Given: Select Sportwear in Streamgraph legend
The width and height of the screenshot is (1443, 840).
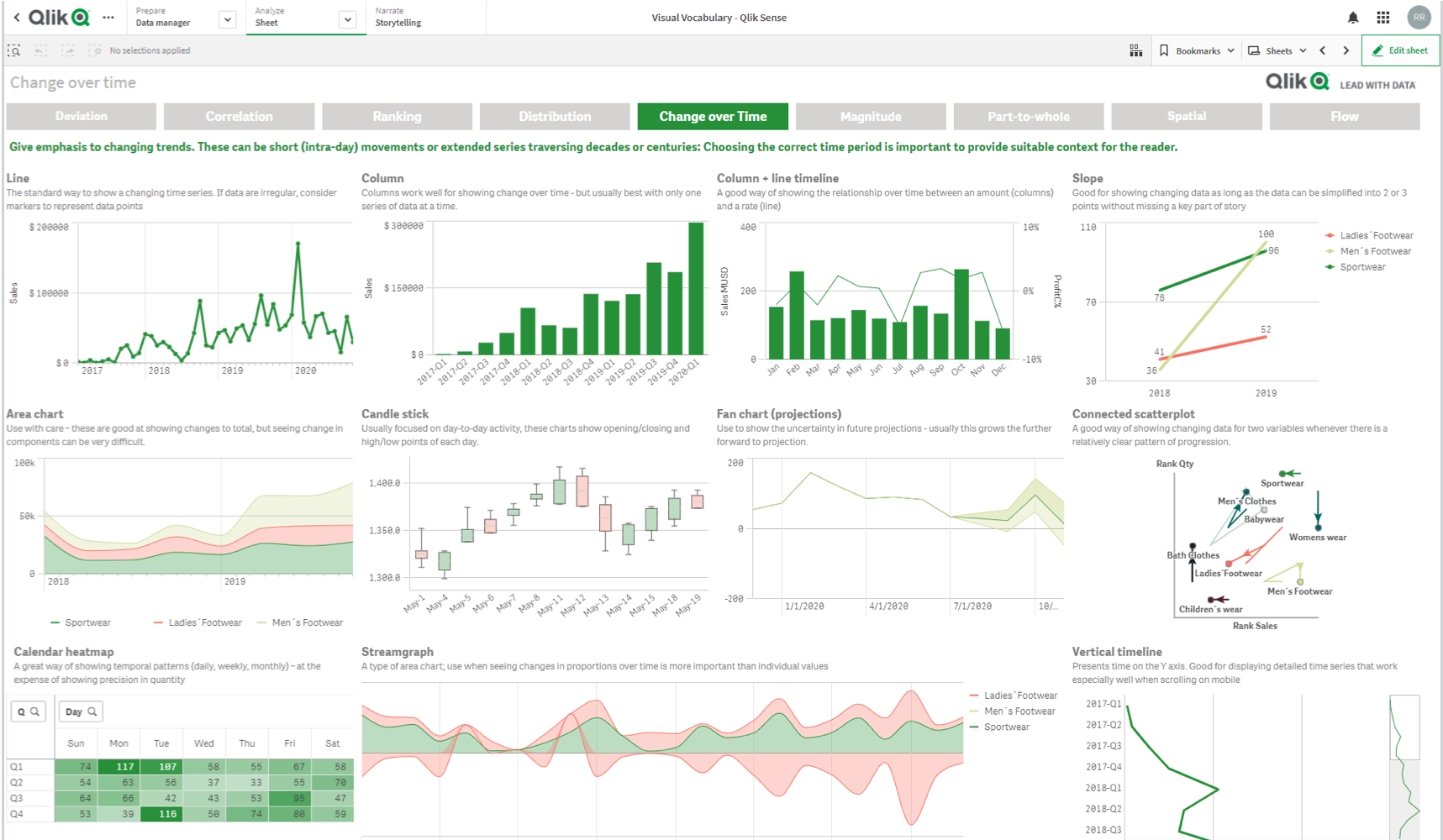Looking at the screenshot, I should coord(999,727).
